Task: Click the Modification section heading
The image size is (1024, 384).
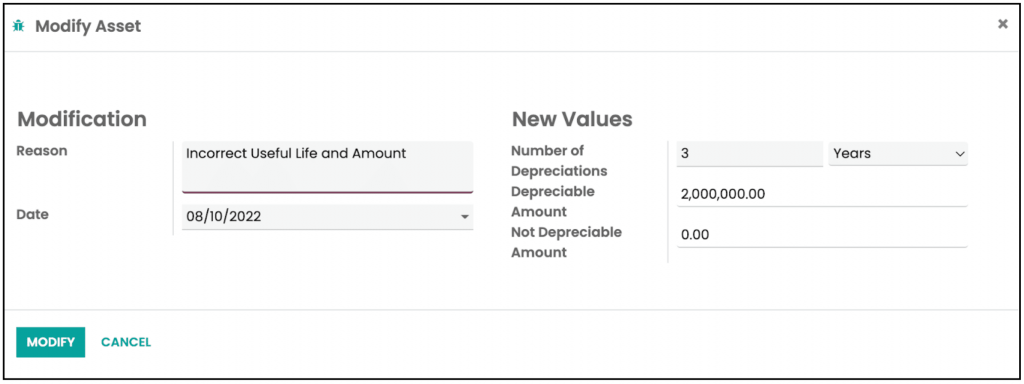Action: tap(82, 119)
